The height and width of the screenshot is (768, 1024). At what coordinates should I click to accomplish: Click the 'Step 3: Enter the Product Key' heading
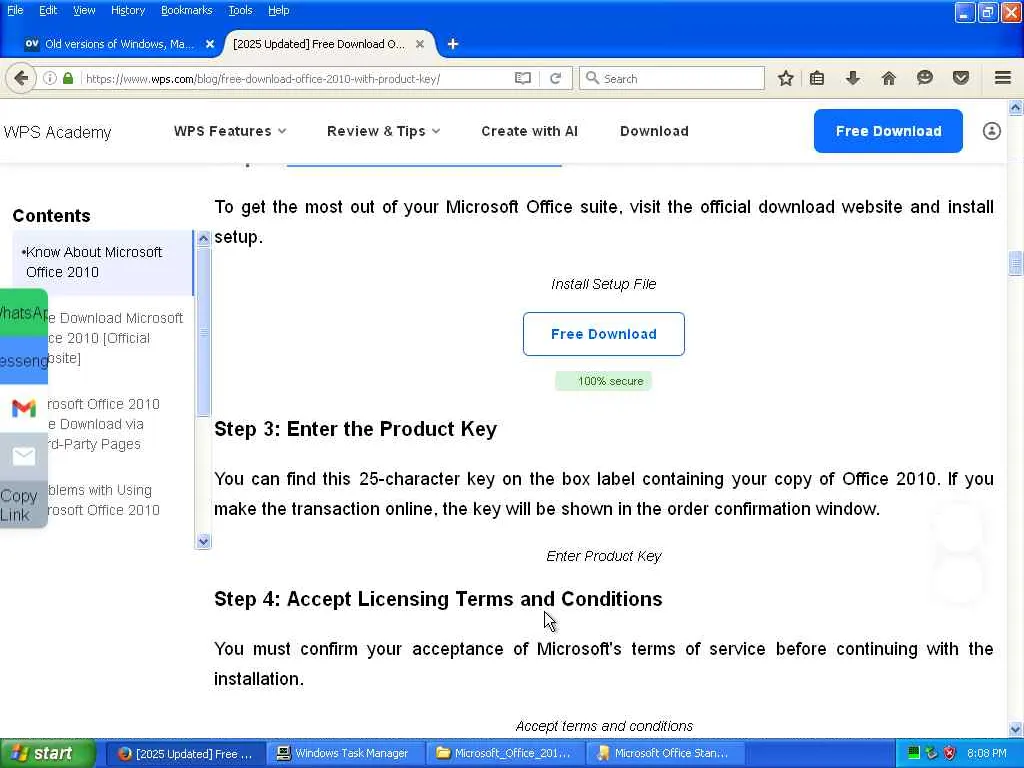pyautogui.click(x=355, y=429)
